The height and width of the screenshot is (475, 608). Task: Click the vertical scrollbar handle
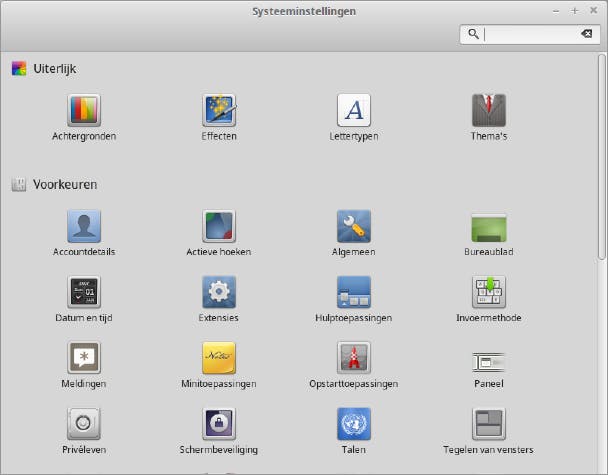(601, 157)
